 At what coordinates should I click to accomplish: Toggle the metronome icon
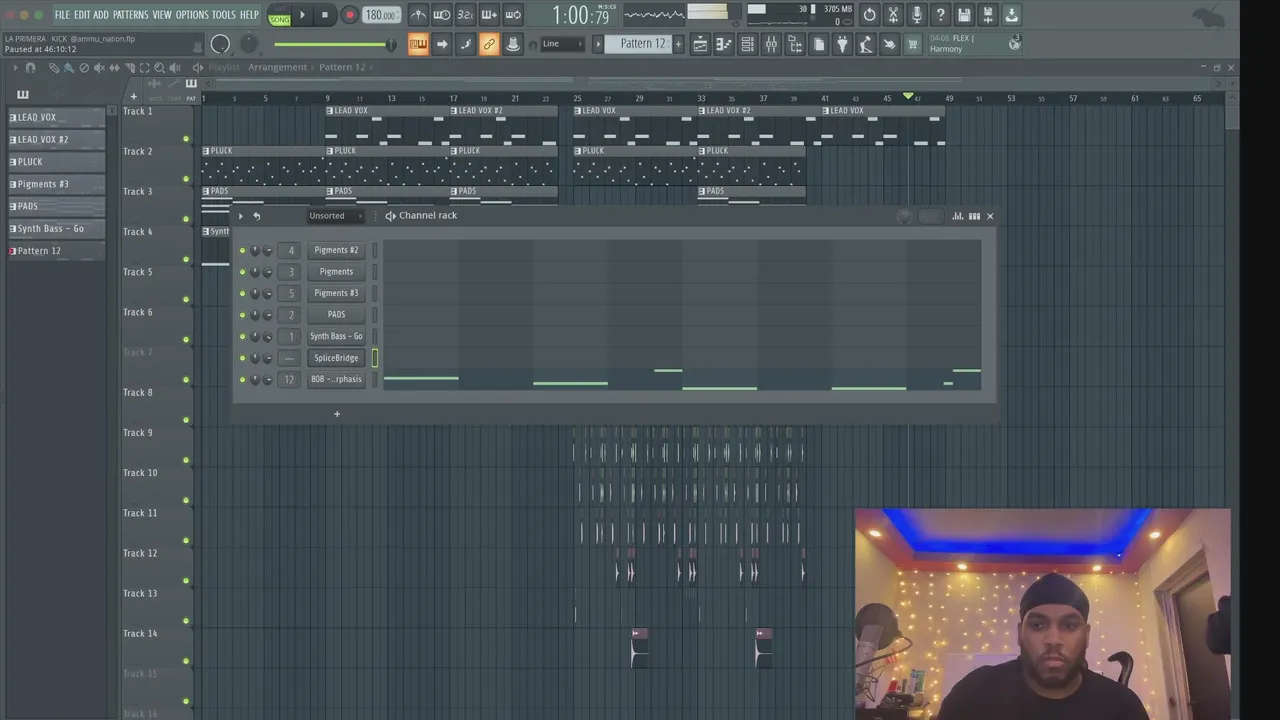418,15
